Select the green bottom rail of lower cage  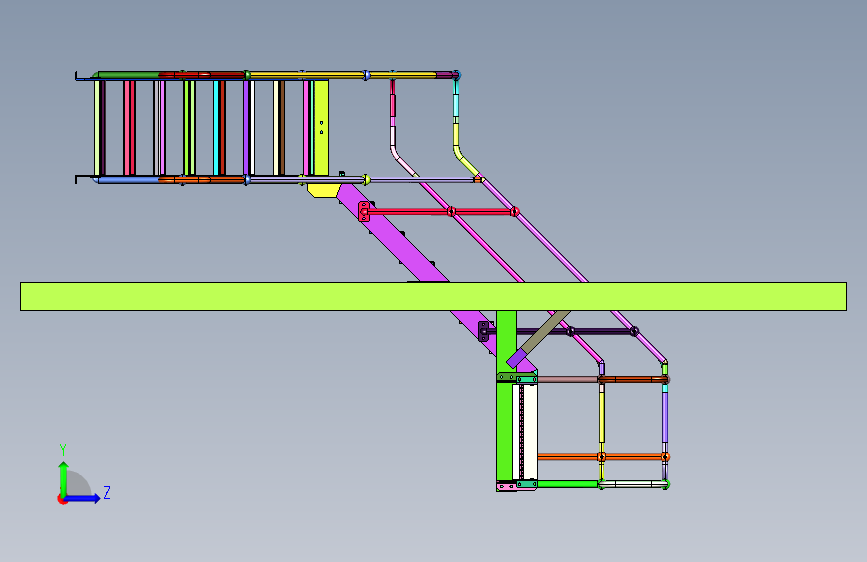tap(567, 484)
